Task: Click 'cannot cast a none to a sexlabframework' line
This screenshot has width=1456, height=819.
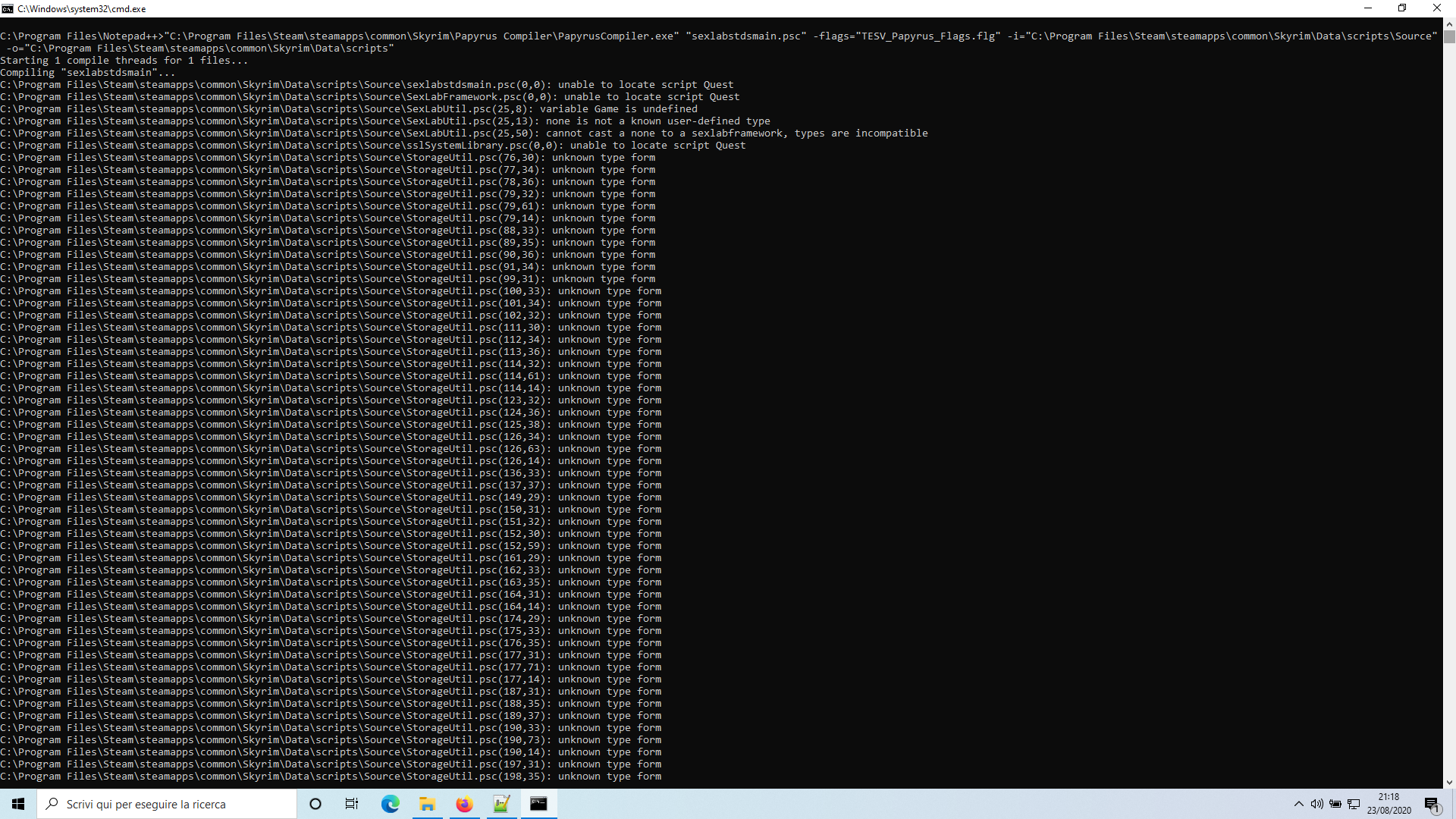Action: (x=464, y=133)
